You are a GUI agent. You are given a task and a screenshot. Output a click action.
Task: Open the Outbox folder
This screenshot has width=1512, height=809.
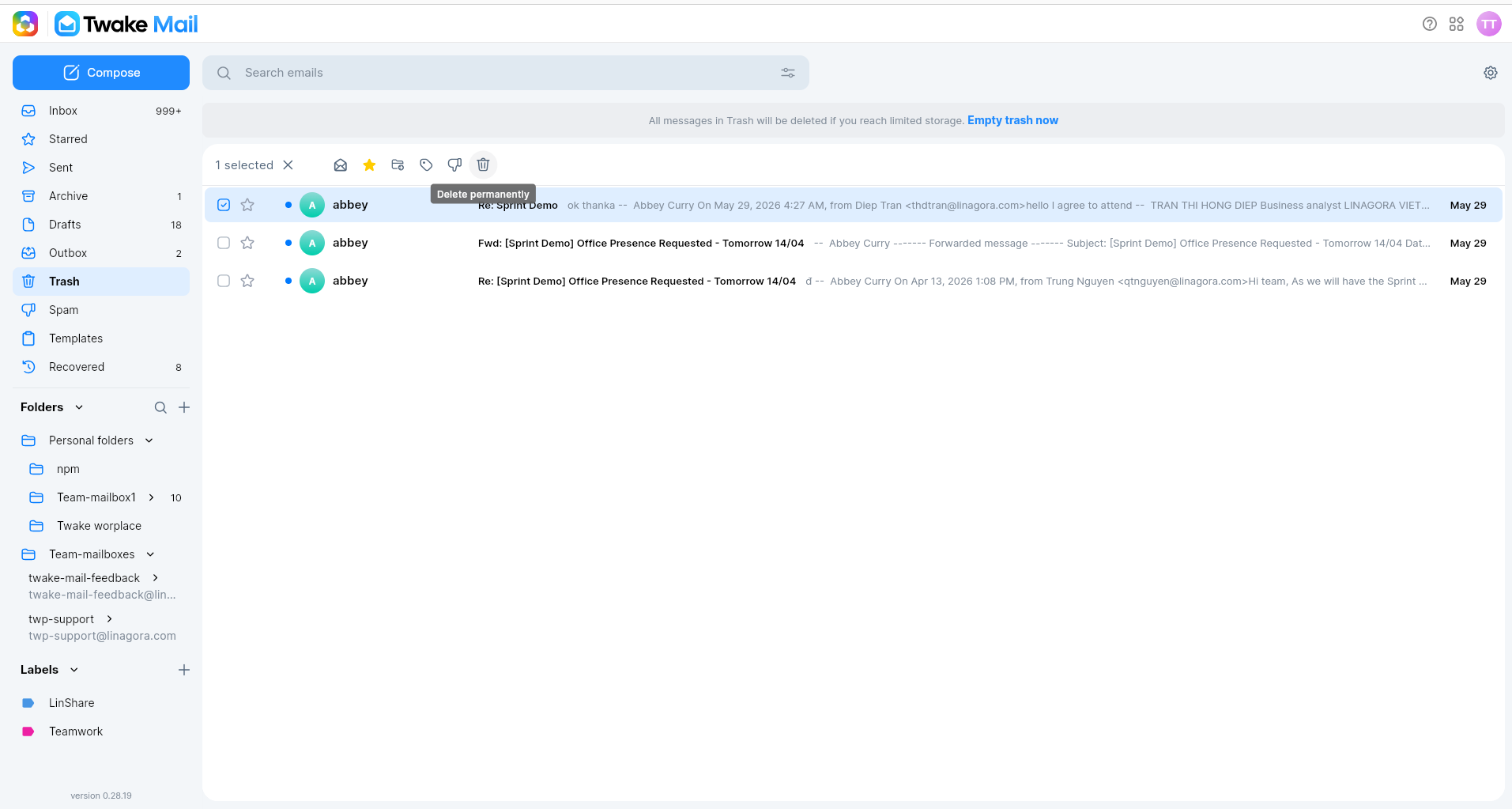coord(101,253)
